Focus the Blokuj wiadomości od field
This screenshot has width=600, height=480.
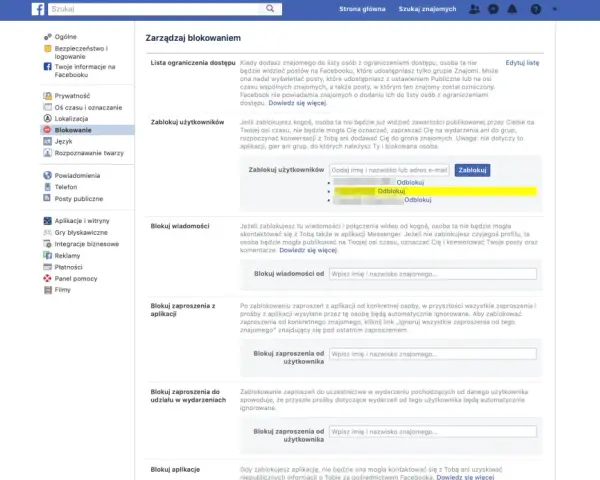pos(433,274)
